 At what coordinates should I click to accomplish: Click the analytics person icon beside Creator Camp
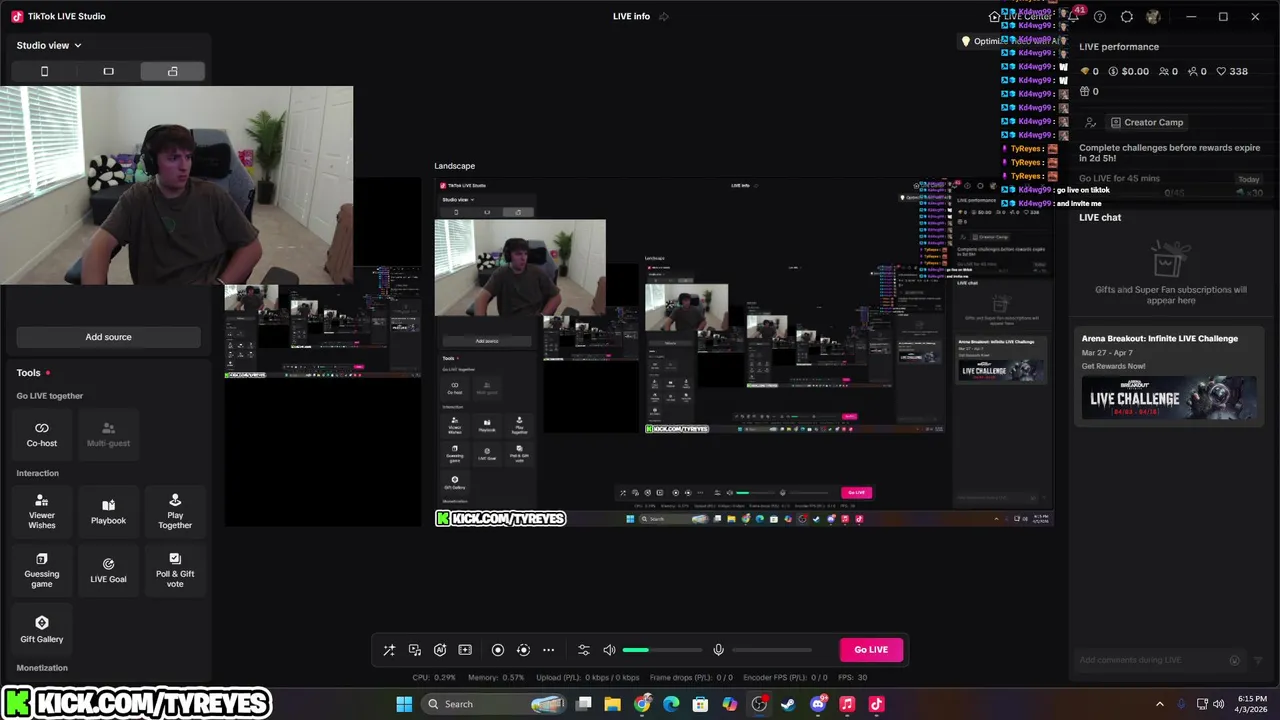tap(1089, 122)
